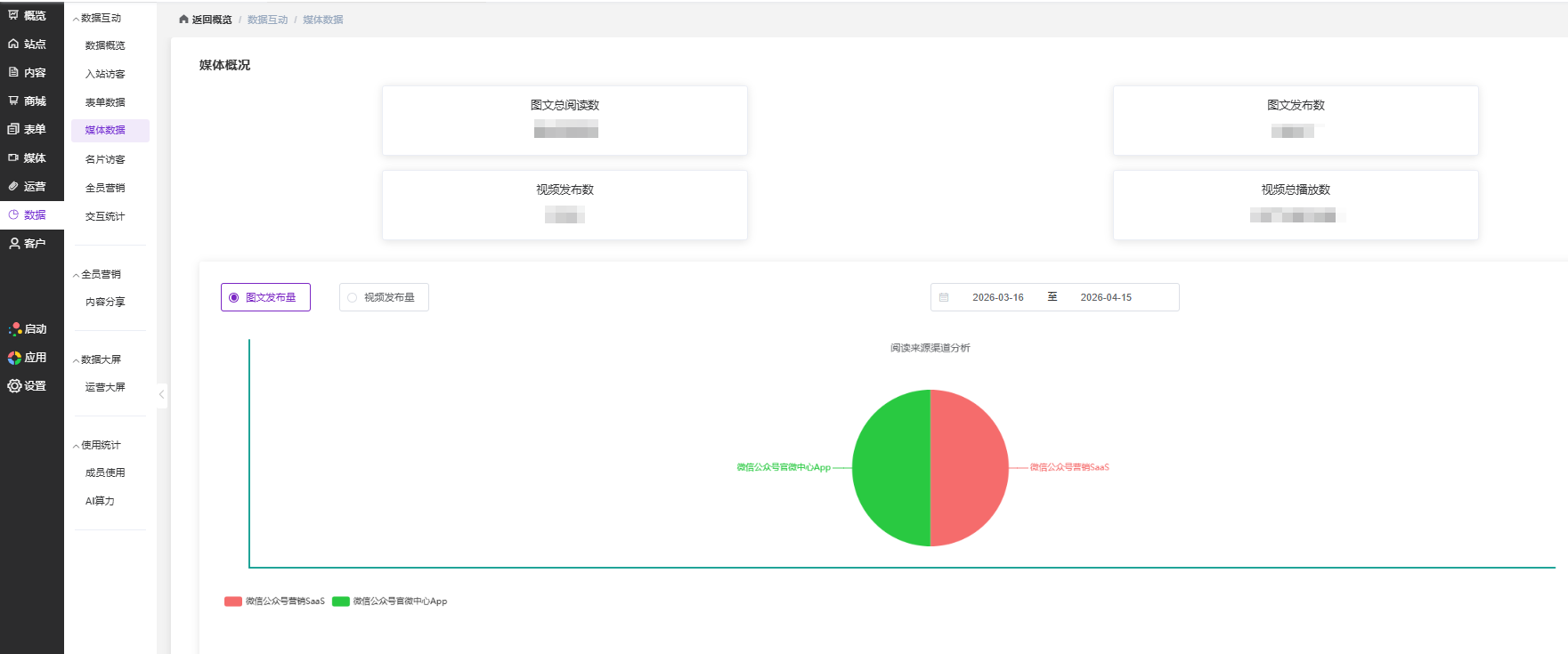This screenshot has width=1568, height=654.
Task: Edit the start date 2026-03-16
Action: click(x=998, y=297)
